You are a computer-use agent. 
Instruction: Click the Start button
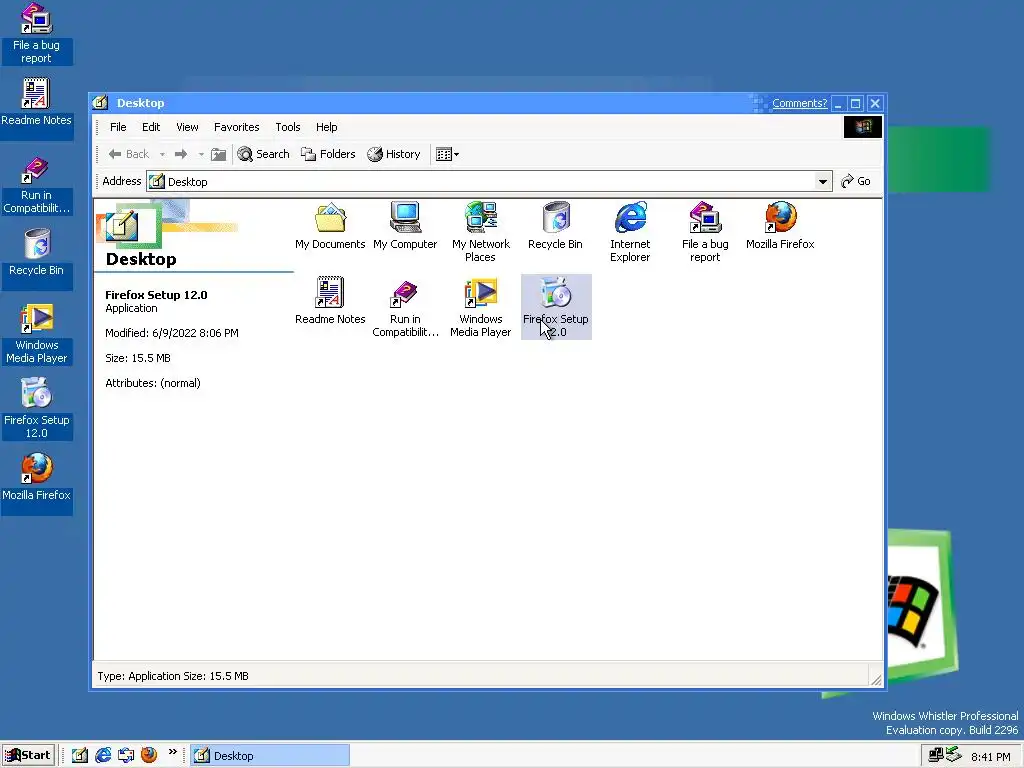click(x=28, y=756)
